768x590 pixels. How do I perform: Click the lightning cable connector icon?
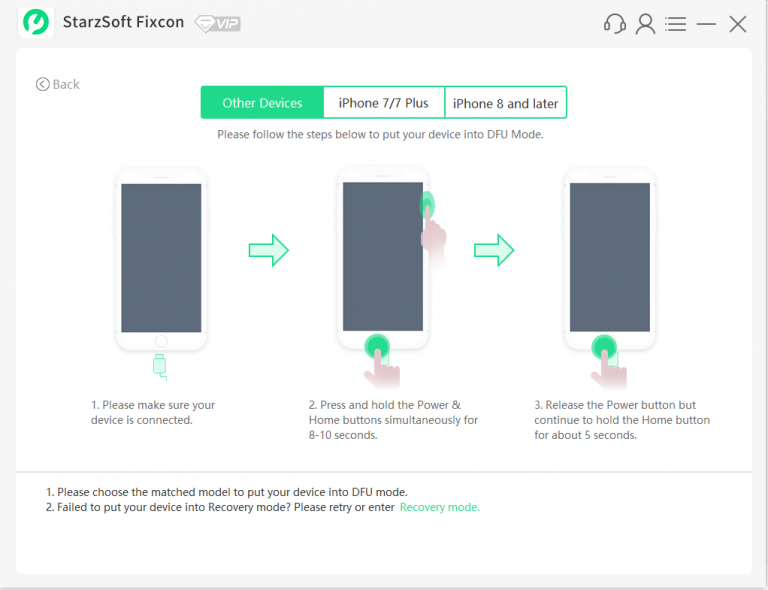click(x=160, y=366)
